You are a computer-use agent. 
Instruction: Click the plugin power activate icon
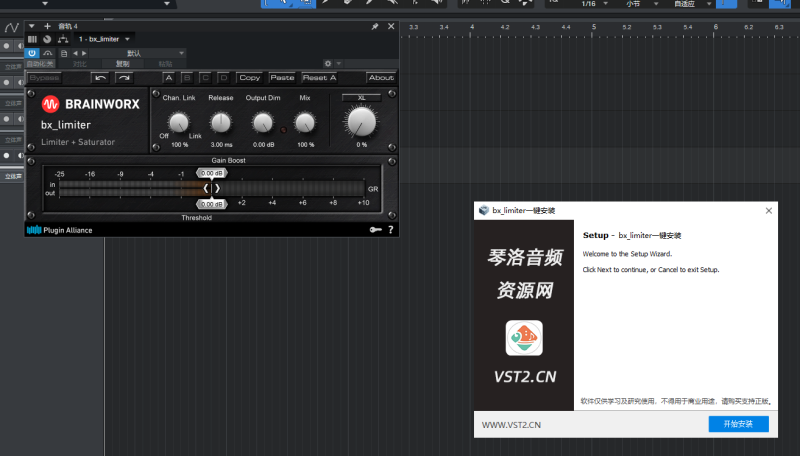(32, 52)
